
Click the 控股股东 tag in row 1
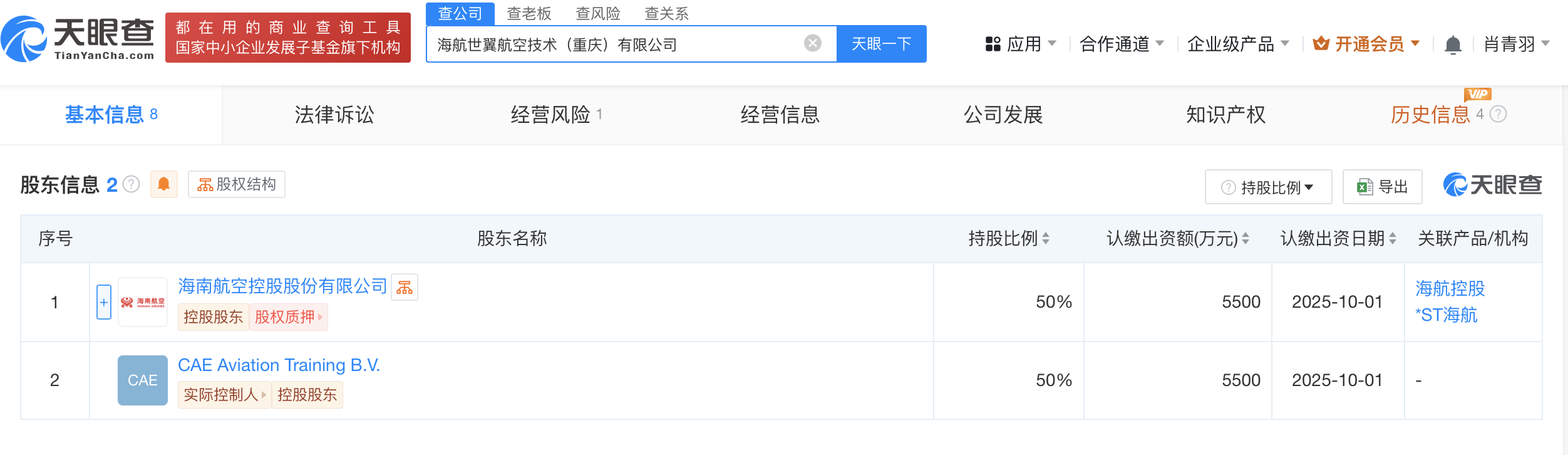pos(213,317)
